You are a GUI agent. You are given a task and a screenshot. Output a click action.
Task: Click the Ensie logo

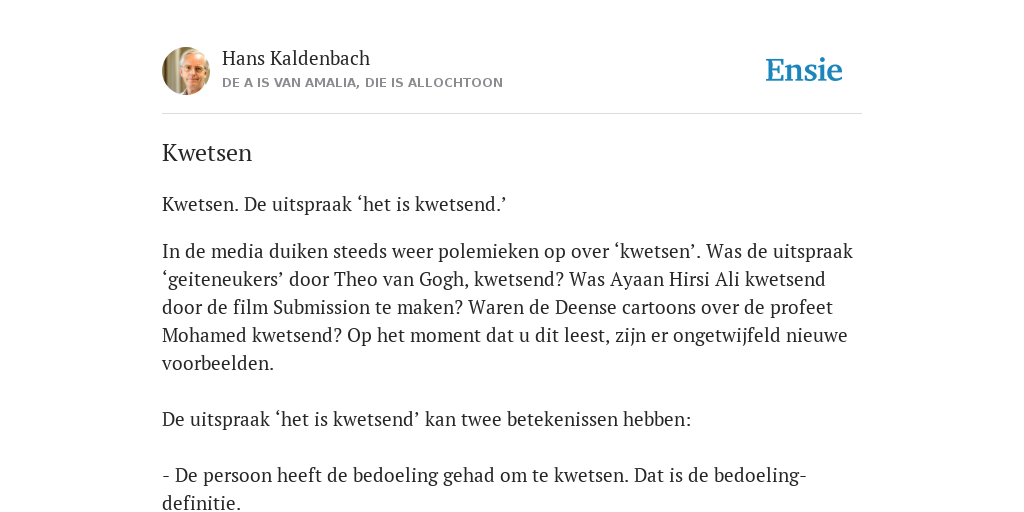coord(804,71)
